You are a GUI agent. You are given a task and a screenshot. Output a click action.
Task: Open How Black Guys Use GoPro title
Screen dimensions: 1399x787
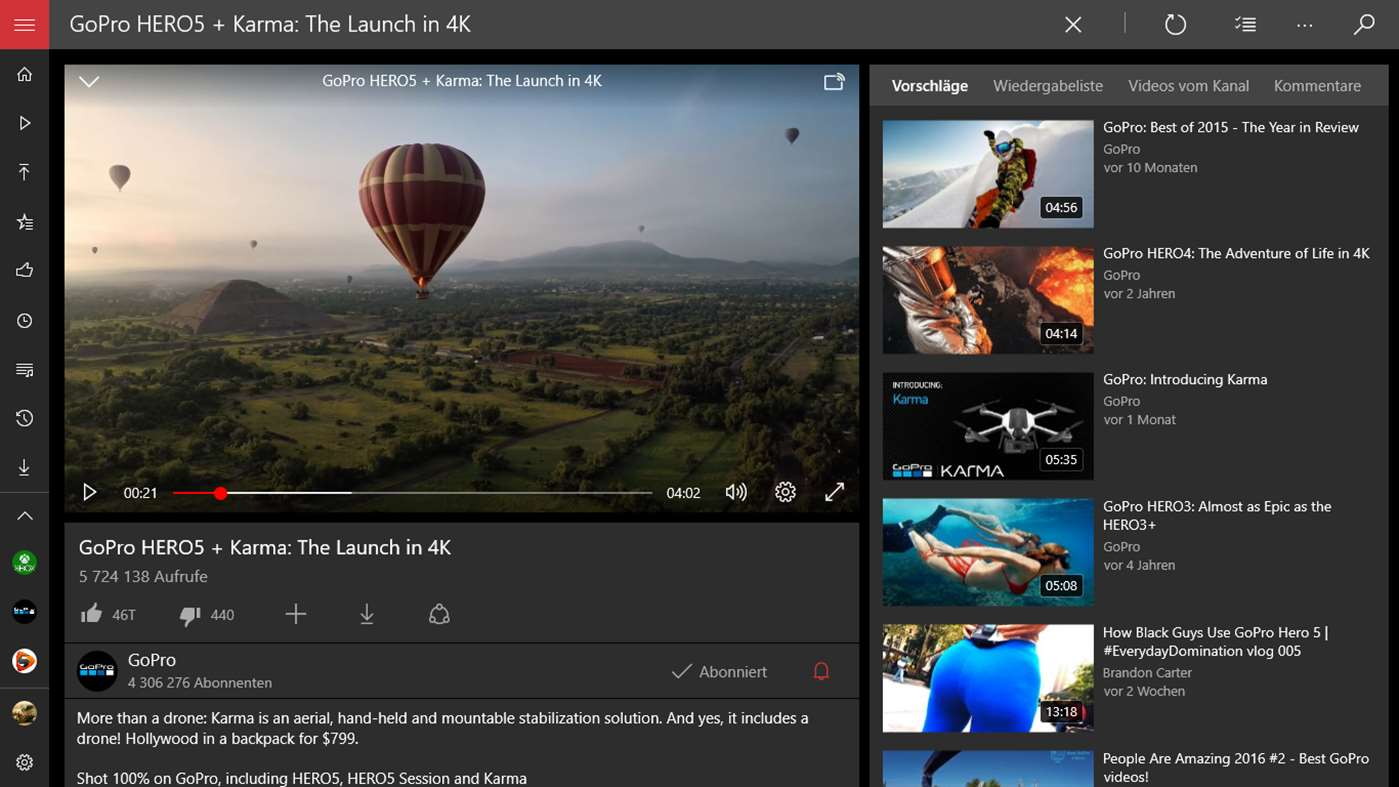click(x=1215, y=641)
